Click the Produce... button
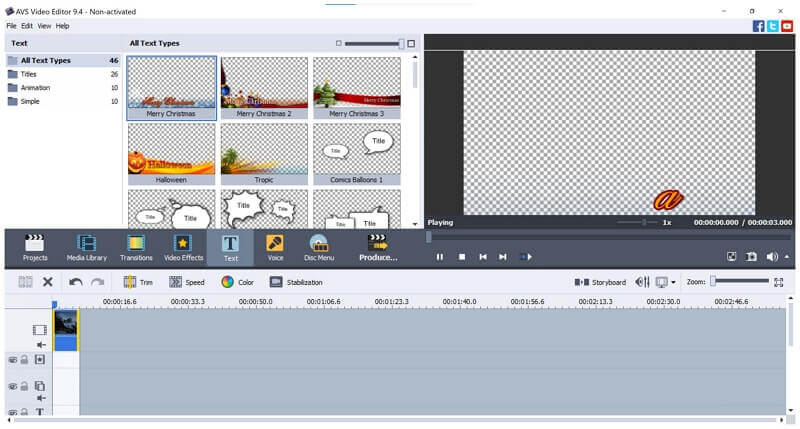The height and width of the screenshot is (429, 800). click(378, 248)
